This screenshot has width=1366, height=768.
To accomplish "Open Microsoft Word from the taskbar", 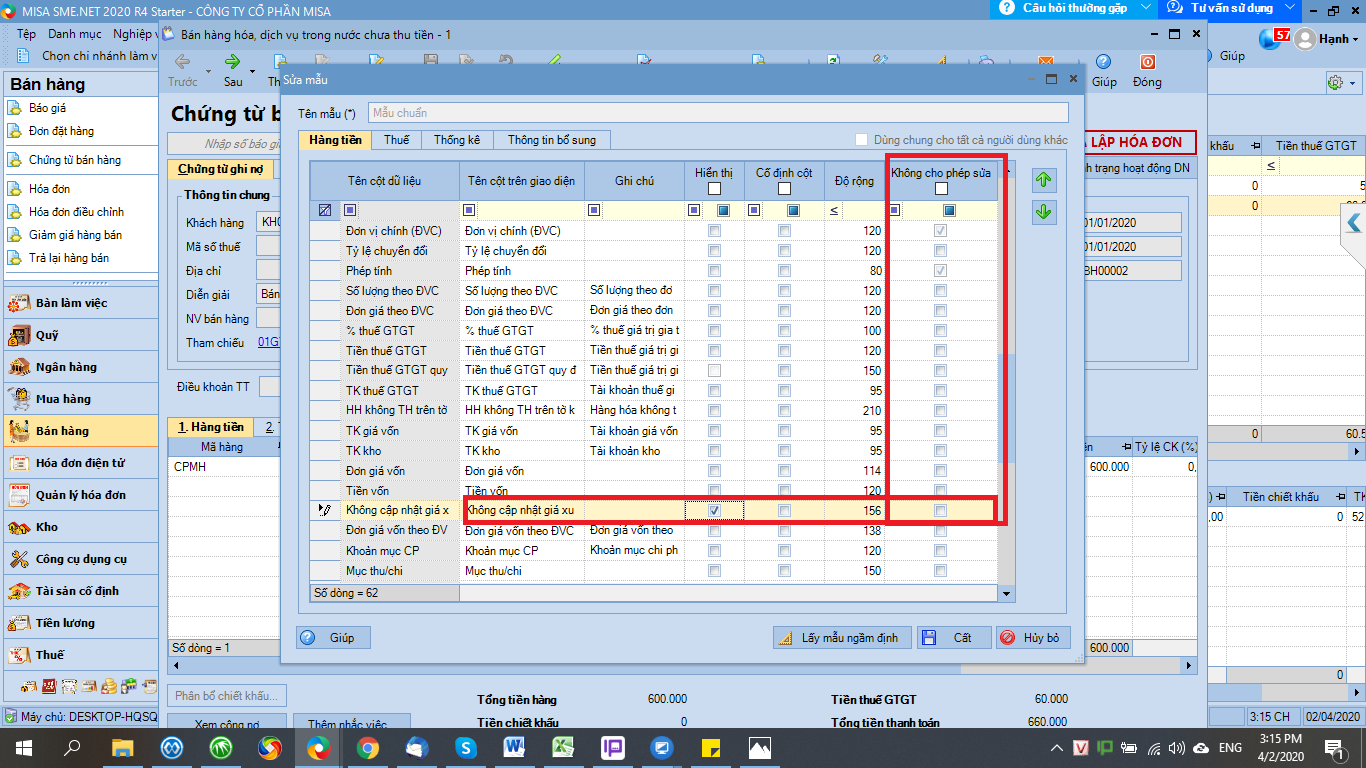I will click(514, 747).
